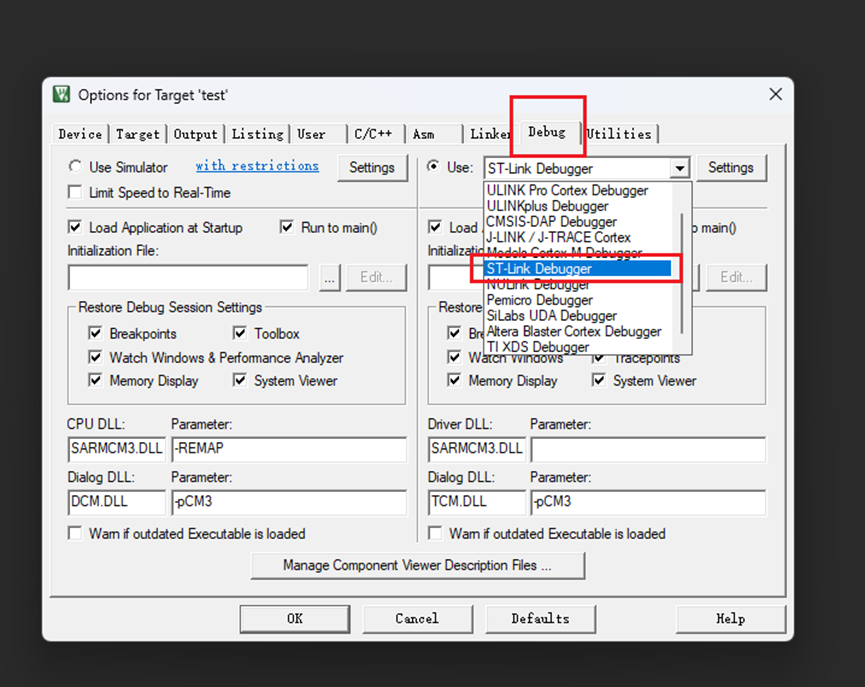865x687 pixels.
Task: Open the User tab
Action: [312, 134]
